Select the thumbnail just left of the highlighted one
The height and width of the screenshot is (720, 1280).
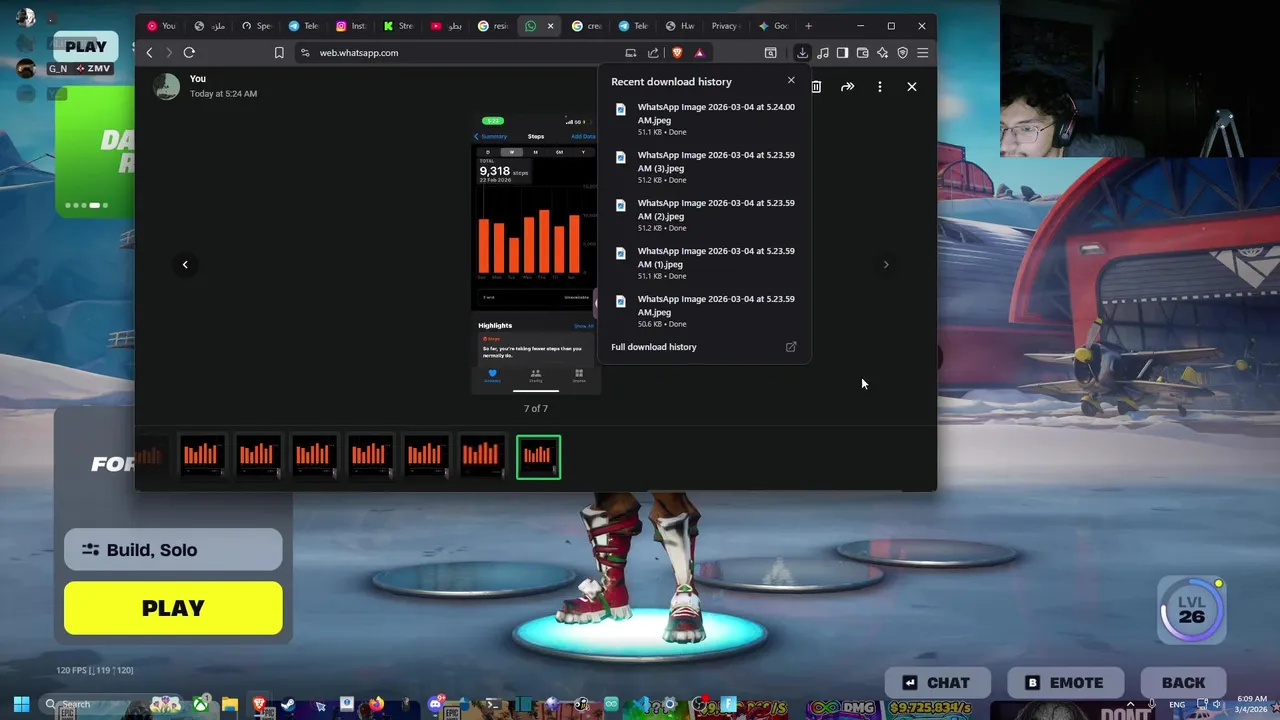coord(482,457)
